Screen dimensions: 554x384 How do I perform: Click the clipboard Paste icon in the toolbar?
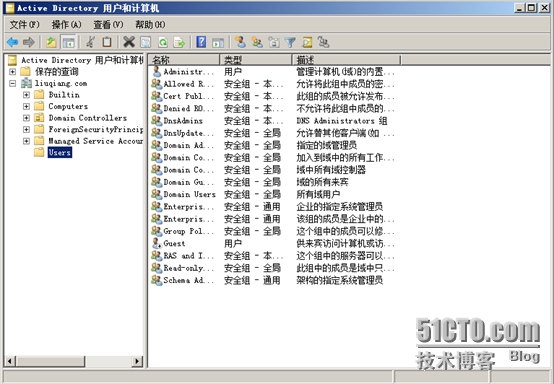coord(107,42)
